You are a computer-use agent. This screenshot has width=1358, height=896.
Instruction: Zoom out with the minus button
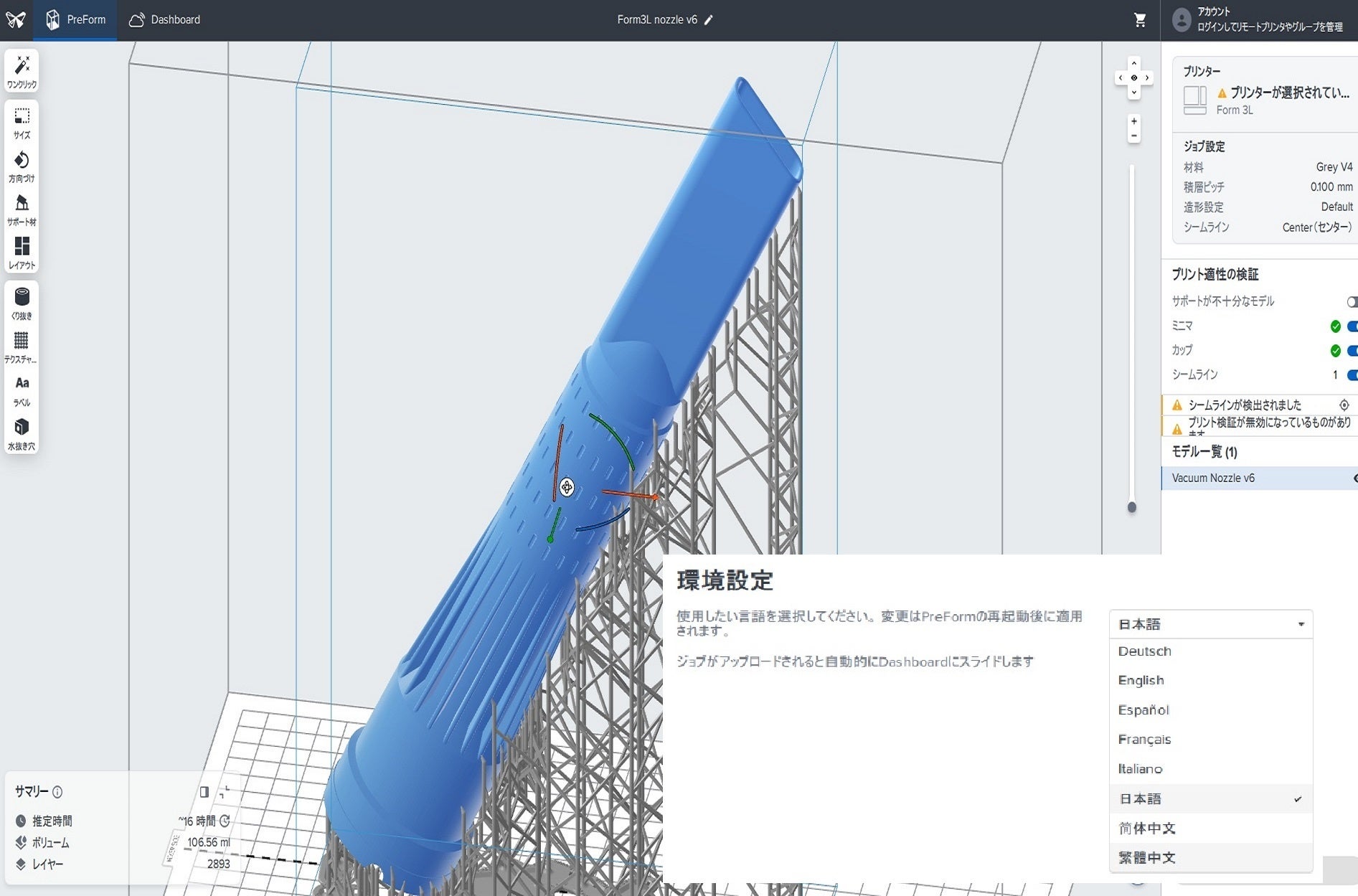(1133, 136)
